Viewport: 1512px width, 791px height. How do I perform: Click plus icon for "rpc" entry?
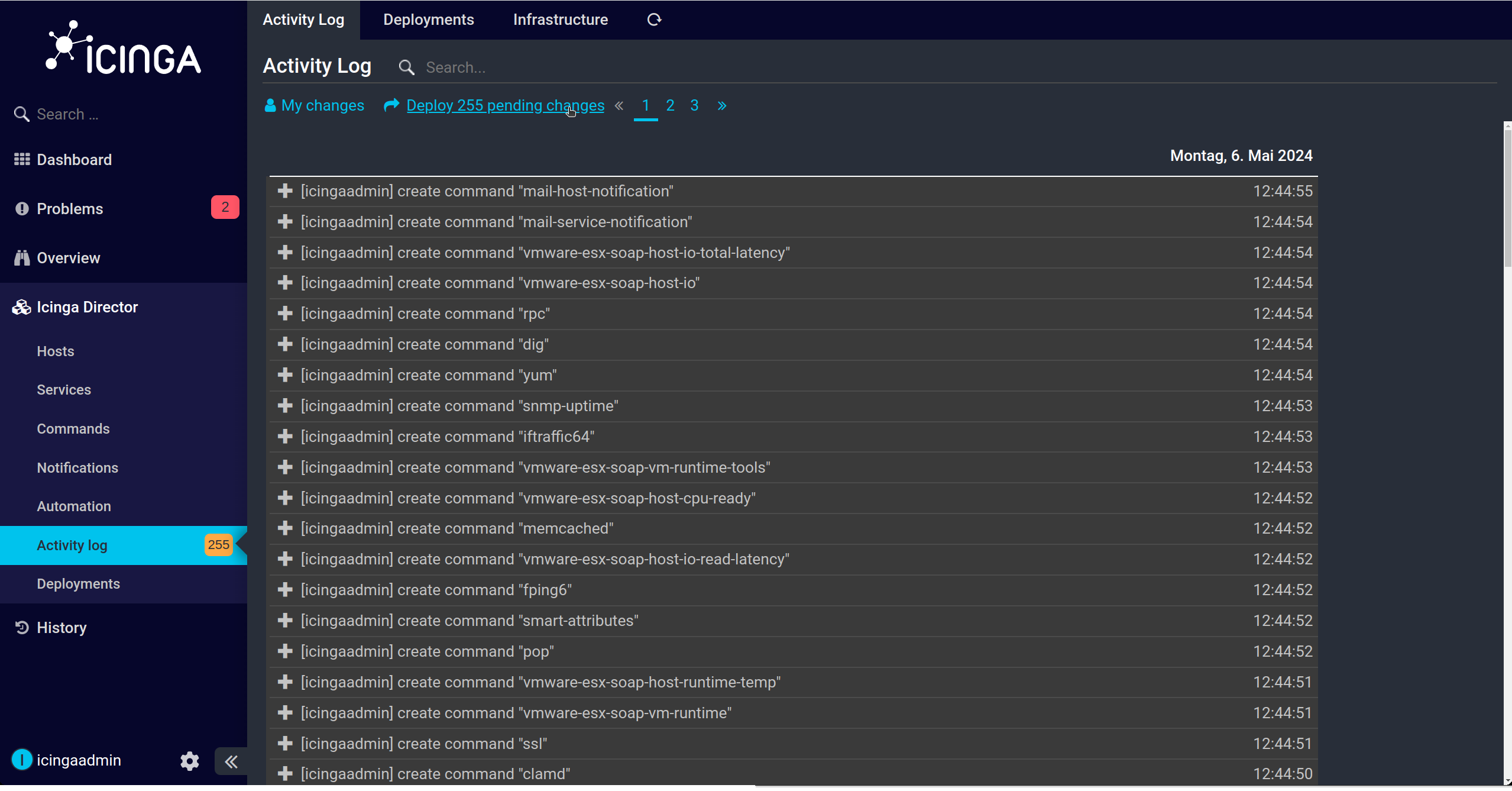(285, 314)
